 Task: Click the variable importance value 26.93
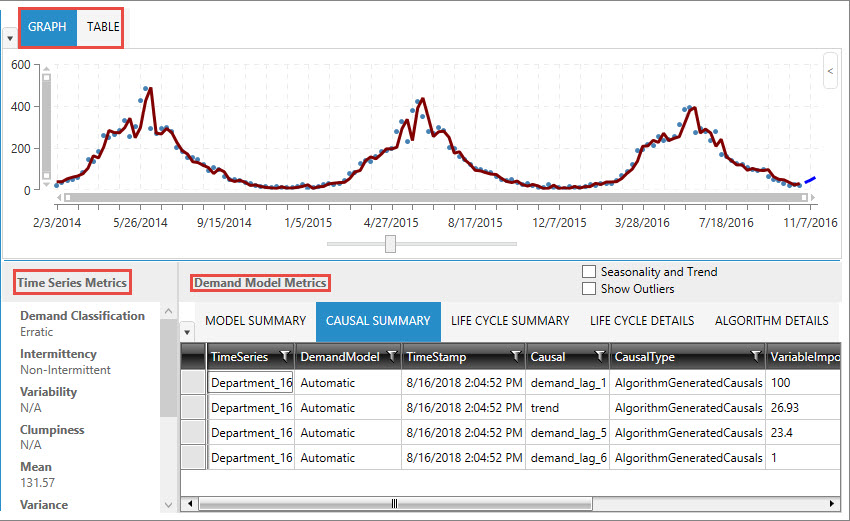(x=785, y=408)
